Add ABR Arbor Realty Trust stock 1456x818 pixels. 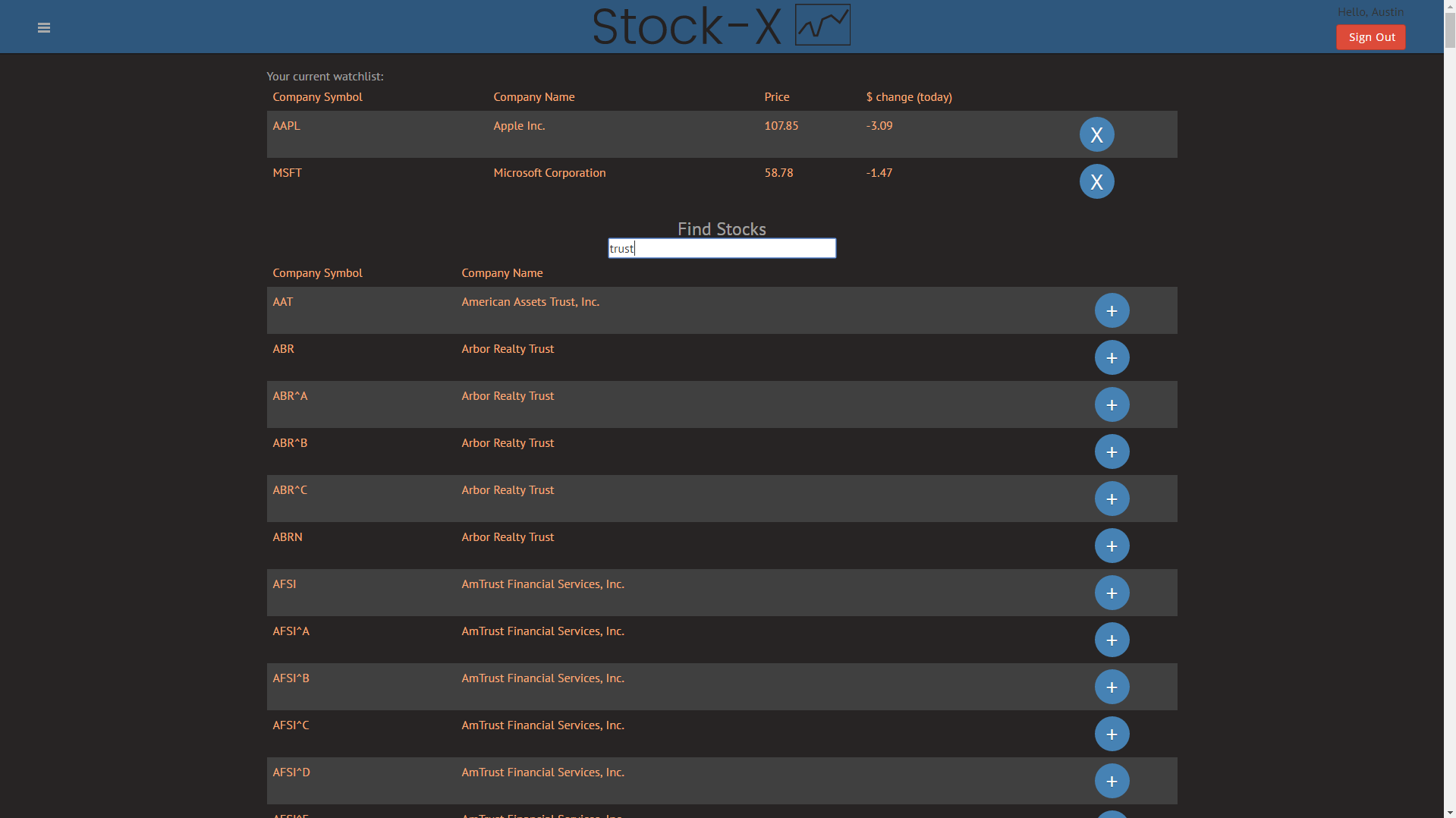click(1112, 357)
